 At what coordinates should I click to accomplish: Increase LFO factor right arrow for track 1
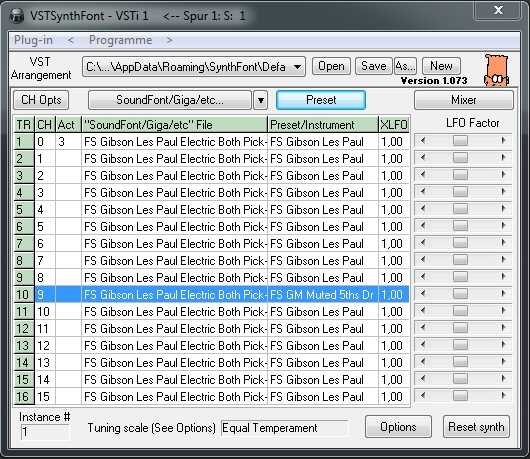click(x=504, y=141)
